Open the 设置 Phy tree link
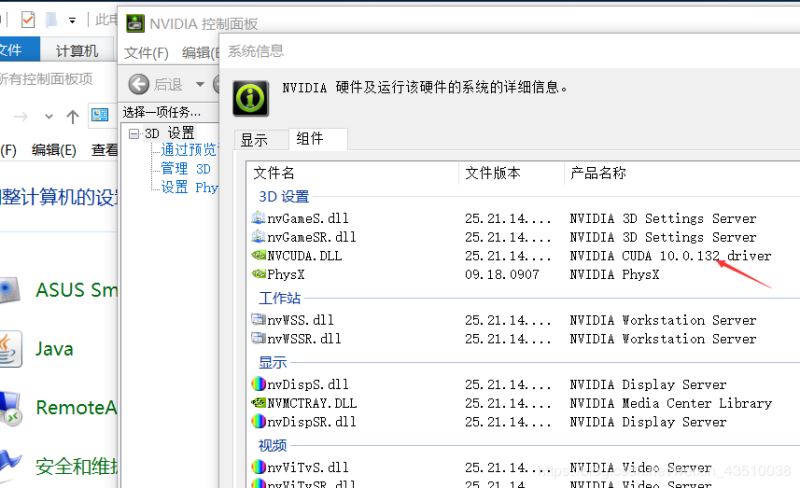The width and height of the screenshot is (800, 488). tap(189, 187)
